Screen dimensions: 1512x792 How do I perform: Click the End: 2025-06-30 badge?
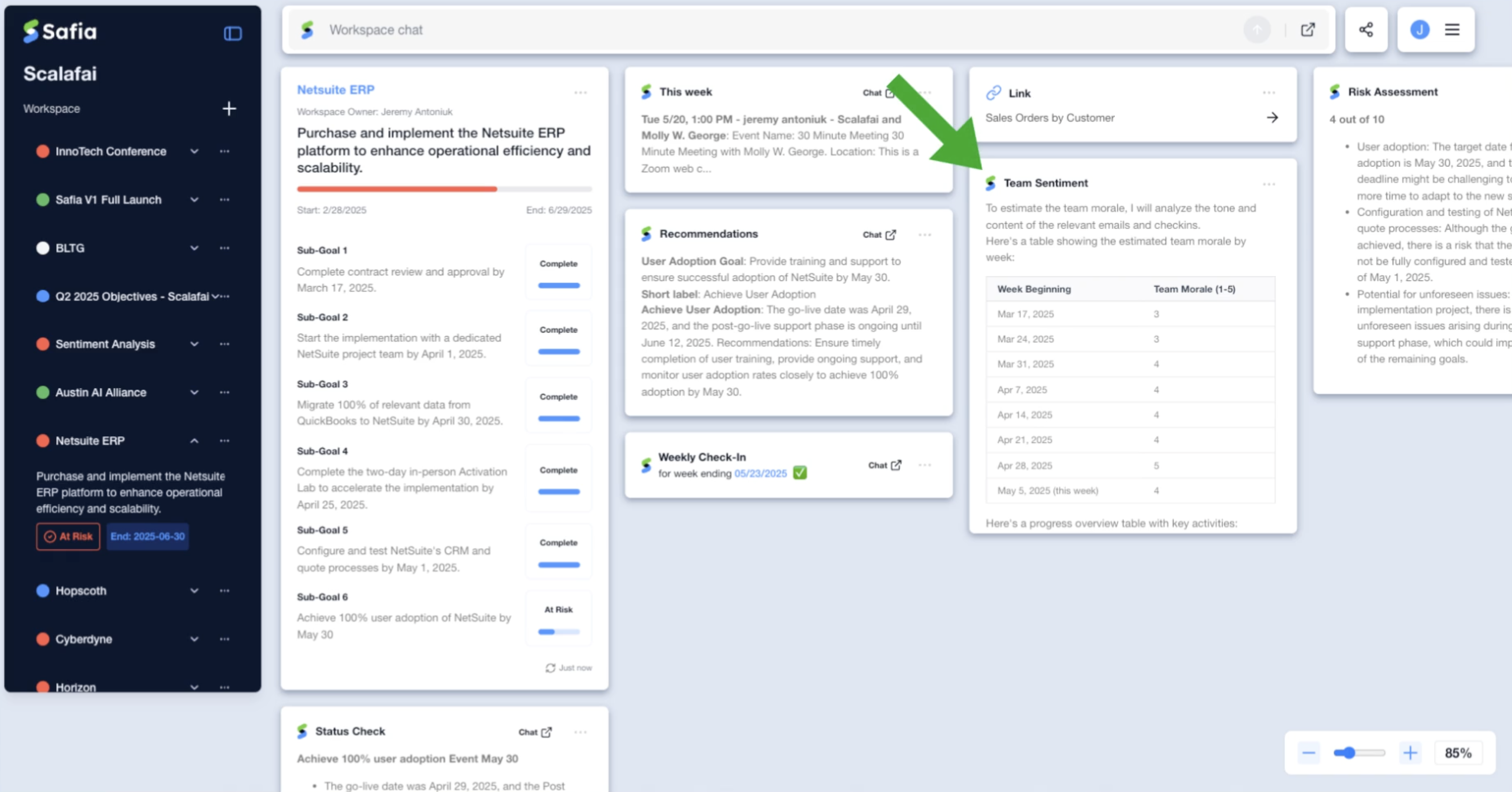click(x=147, y=536)
